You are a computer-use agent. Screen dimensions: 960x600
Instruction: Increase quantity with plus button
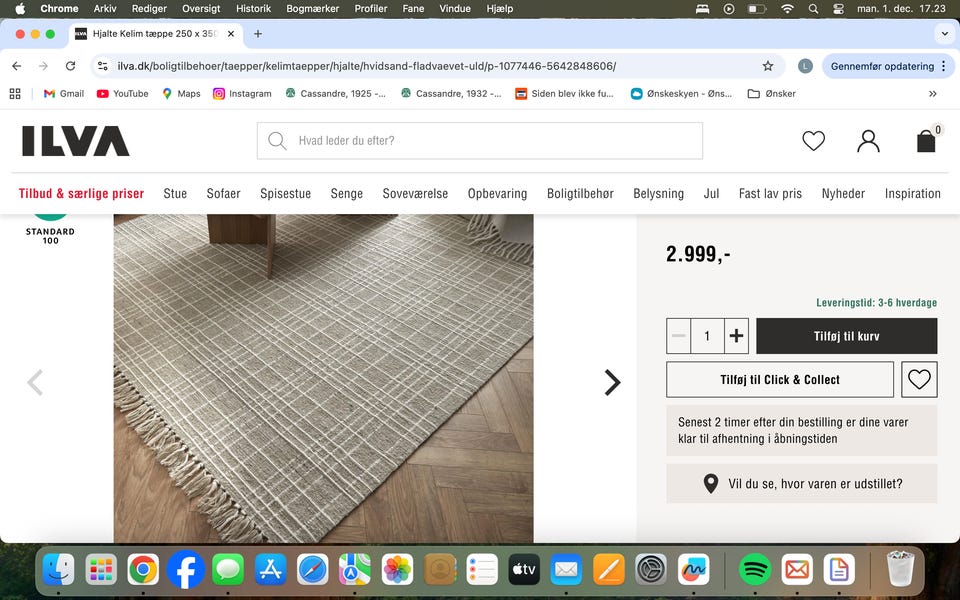pyautogui.click(x=737, y=336)
